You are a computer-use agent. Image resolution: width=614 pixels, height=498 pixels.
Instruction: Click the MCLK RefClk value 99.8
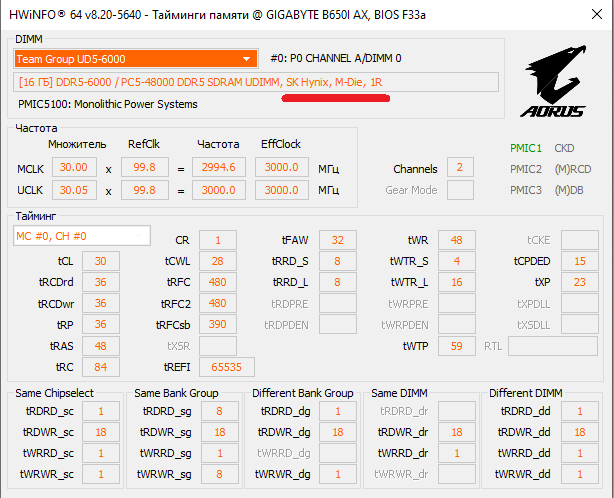144,167
